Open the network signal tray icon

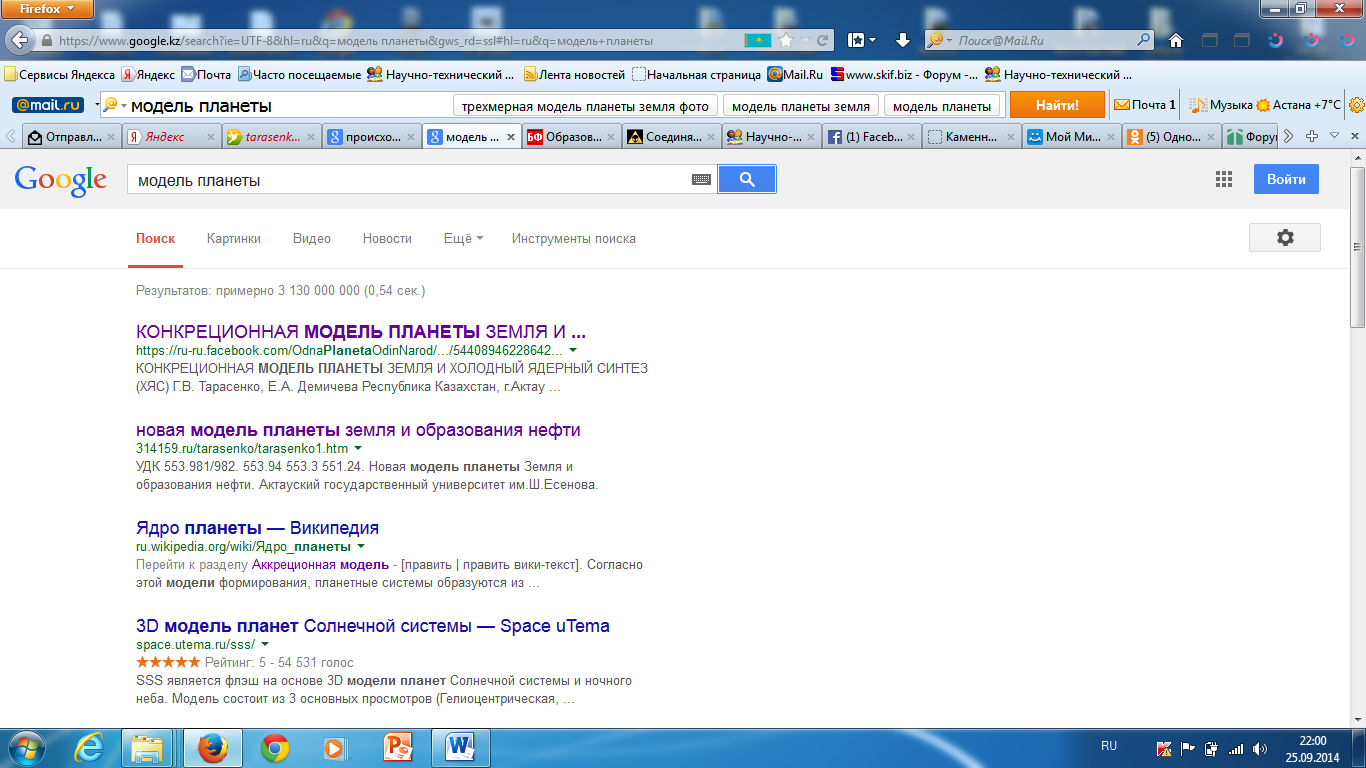point(1236,748)
